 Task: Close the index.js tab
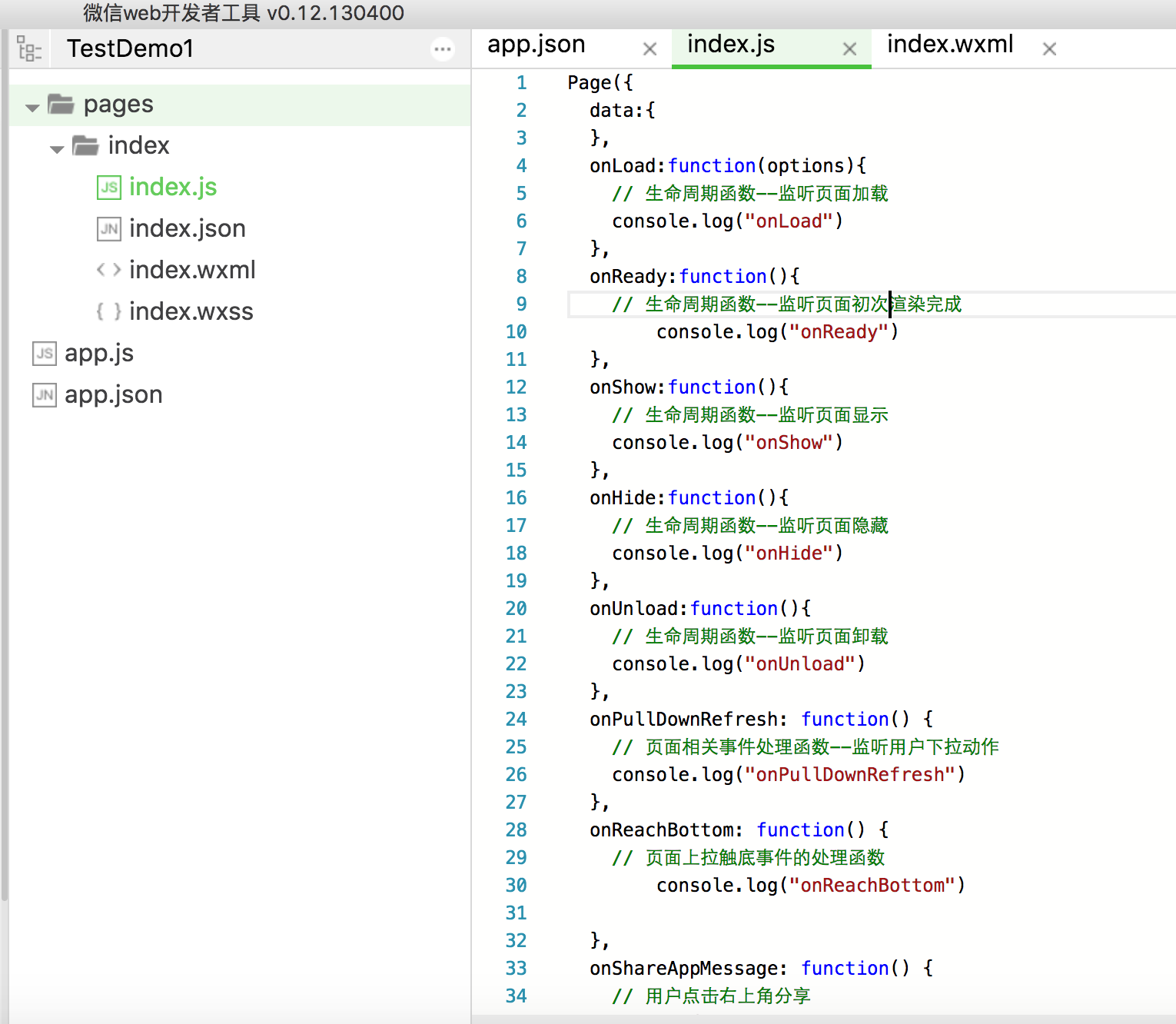849,49
